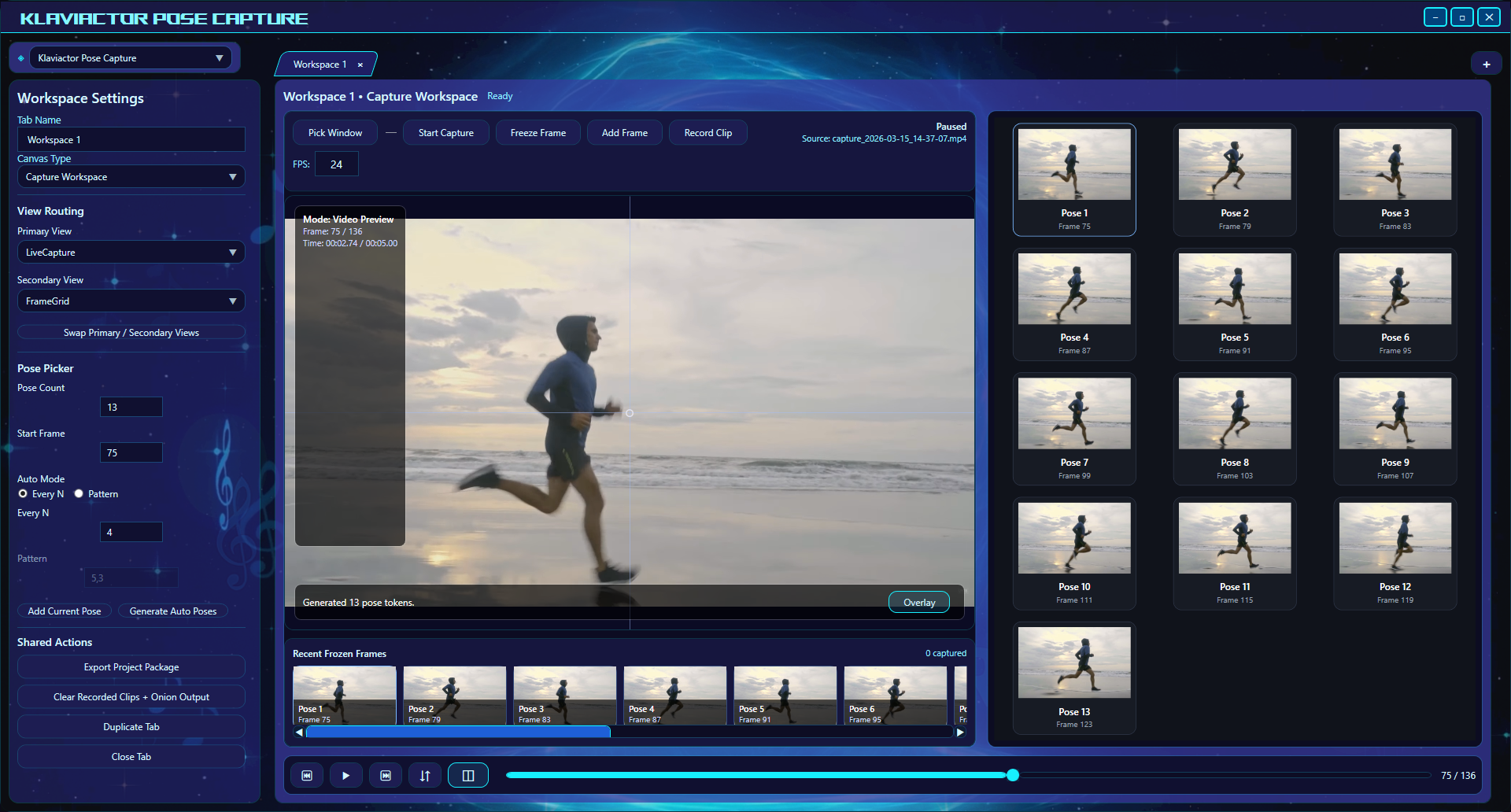Open a new tab with the plus icon
This screenshot has height=812, width=1511.
(1487, 63)
